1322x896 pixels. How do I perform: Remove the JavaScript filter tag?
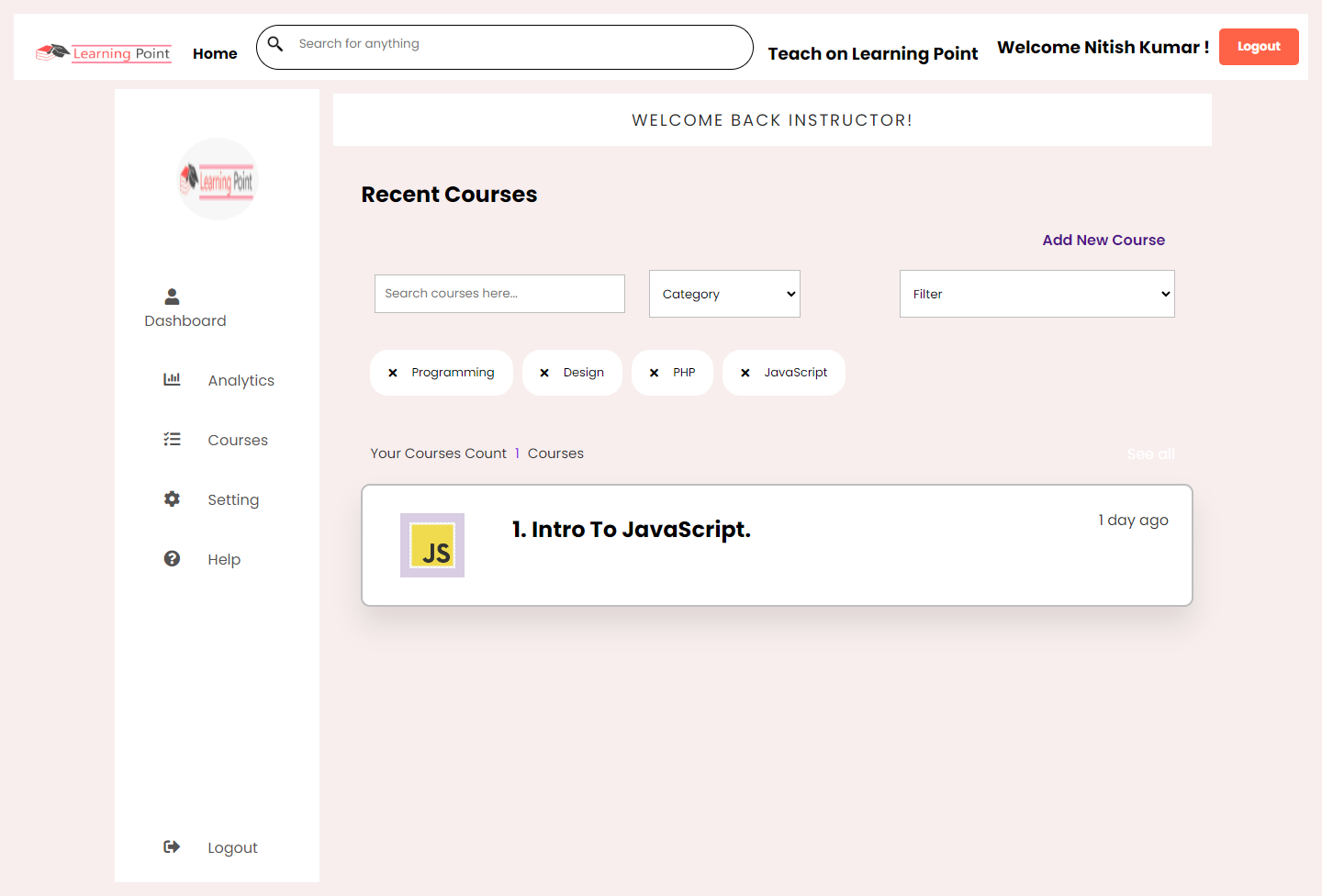[x=745, y=372]
